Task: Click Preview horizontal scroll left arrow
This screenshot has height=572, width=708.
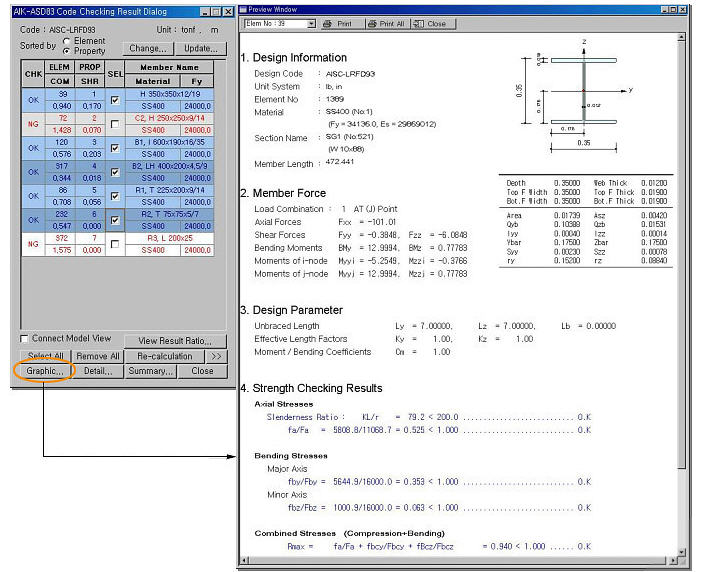Action: click(x=244, y=561)
